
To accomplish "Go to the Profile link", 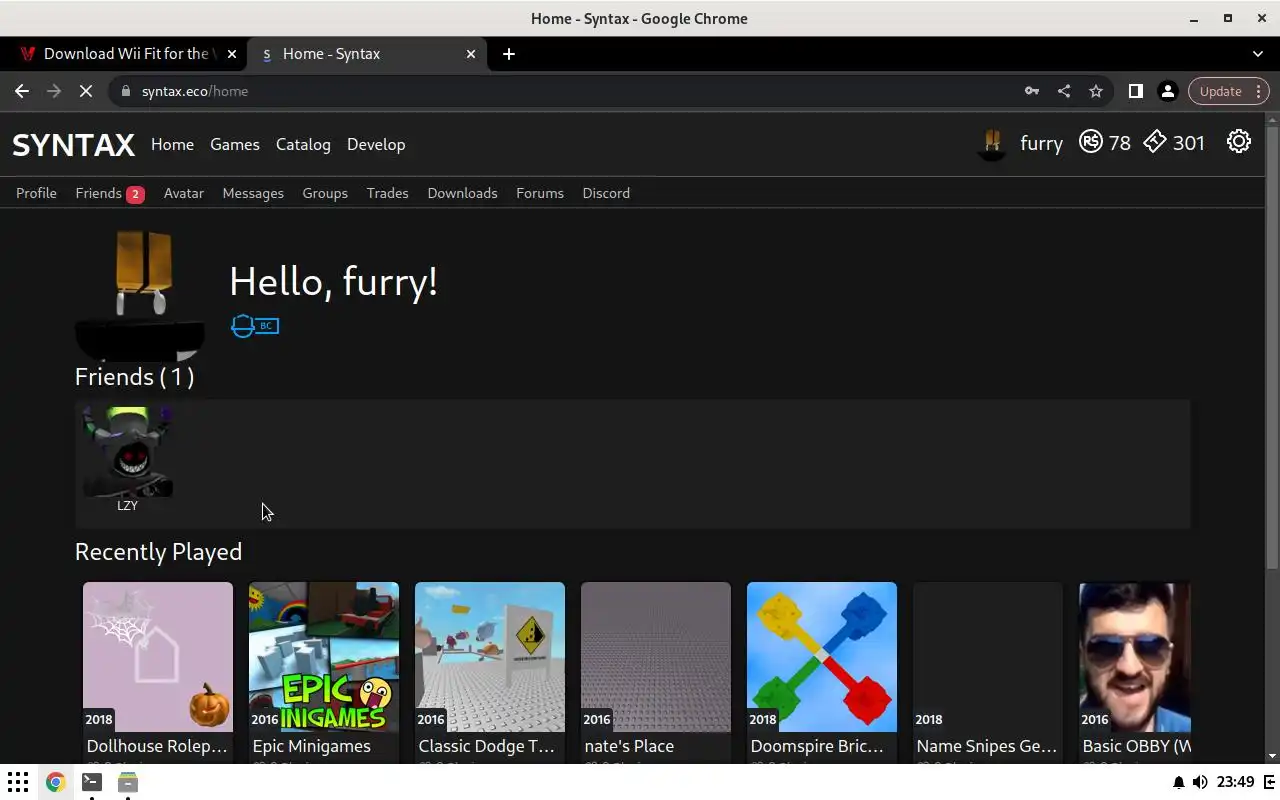I will [x=36, y=193].
